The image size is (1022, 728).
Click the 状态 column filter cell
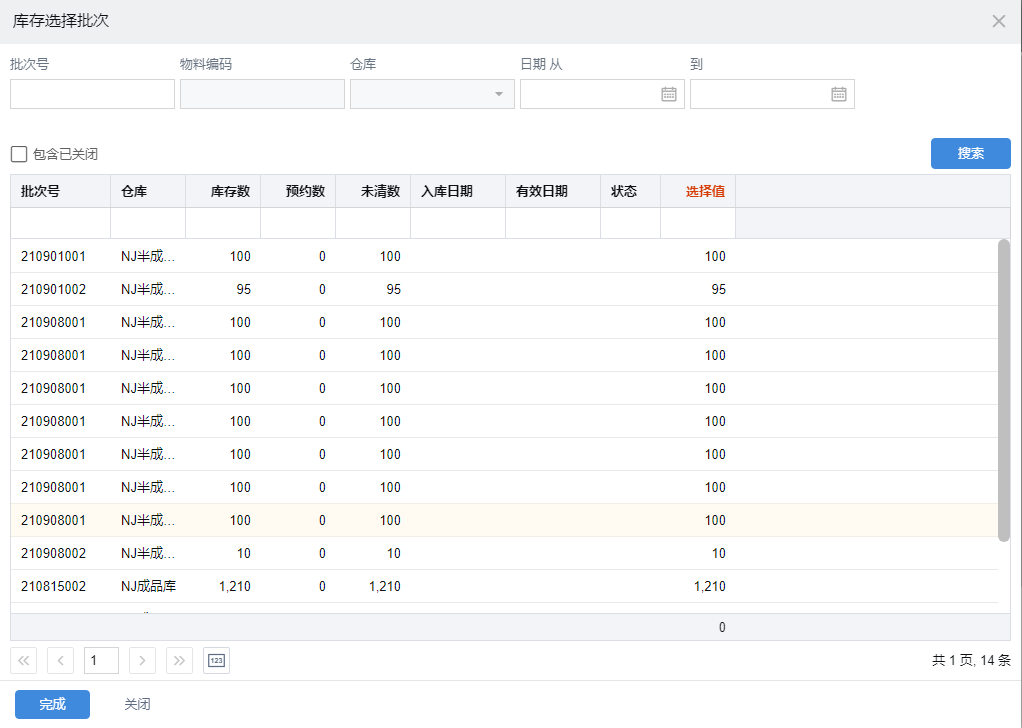(630, 224)
